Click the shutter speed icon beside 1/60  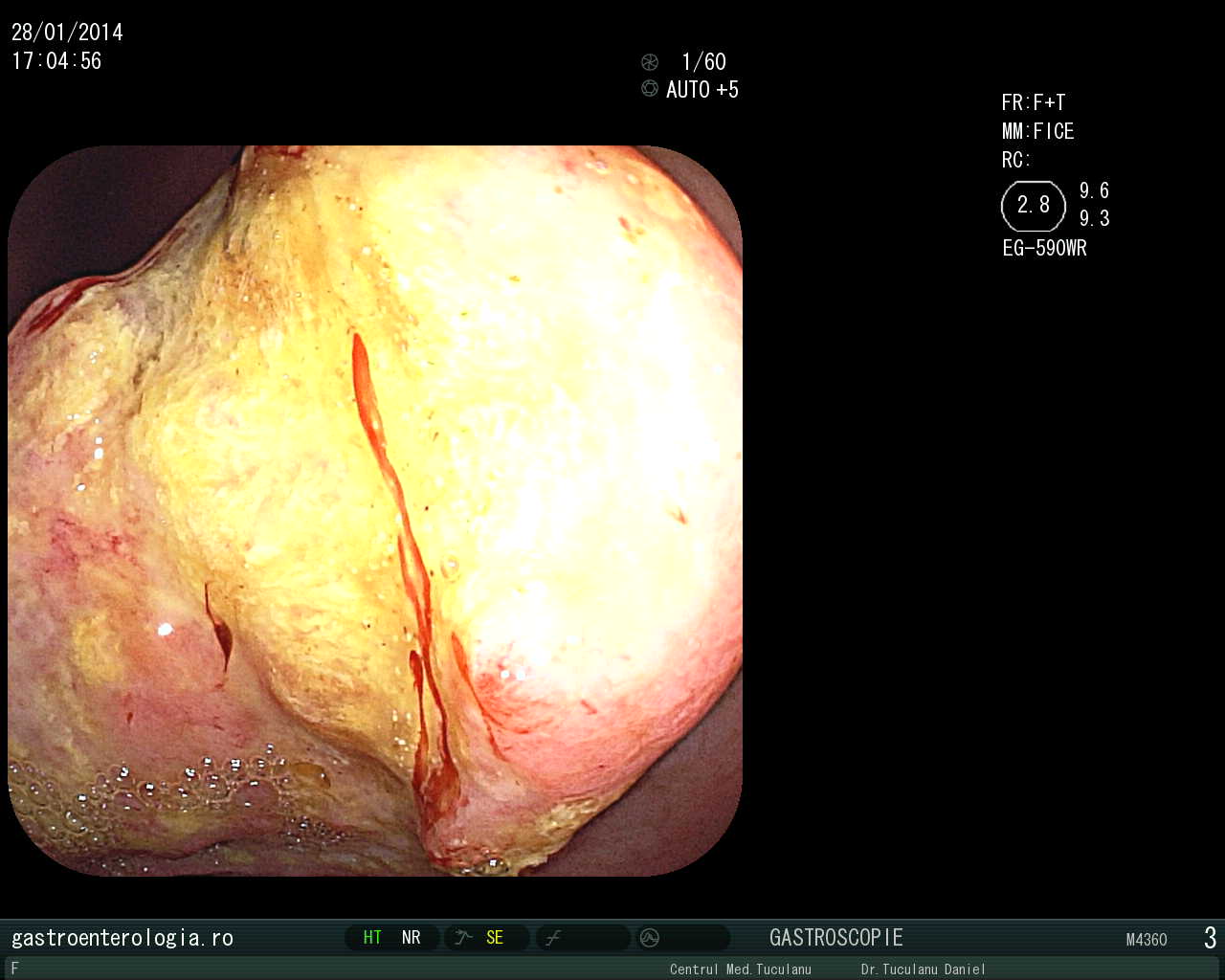coord(650,62)
